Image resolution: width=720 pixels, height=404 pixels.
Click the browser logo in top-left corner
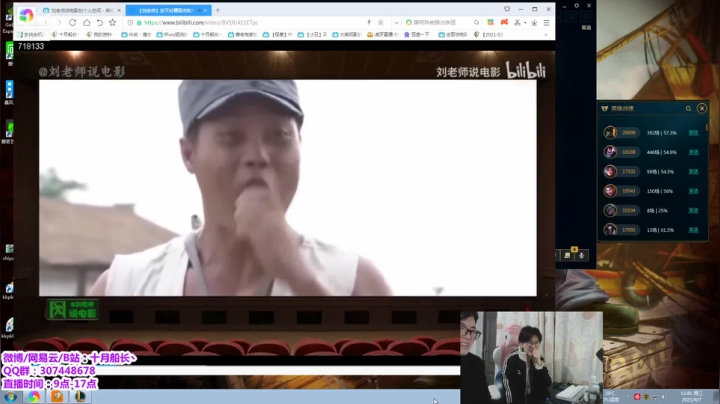(x=26, y=16)
